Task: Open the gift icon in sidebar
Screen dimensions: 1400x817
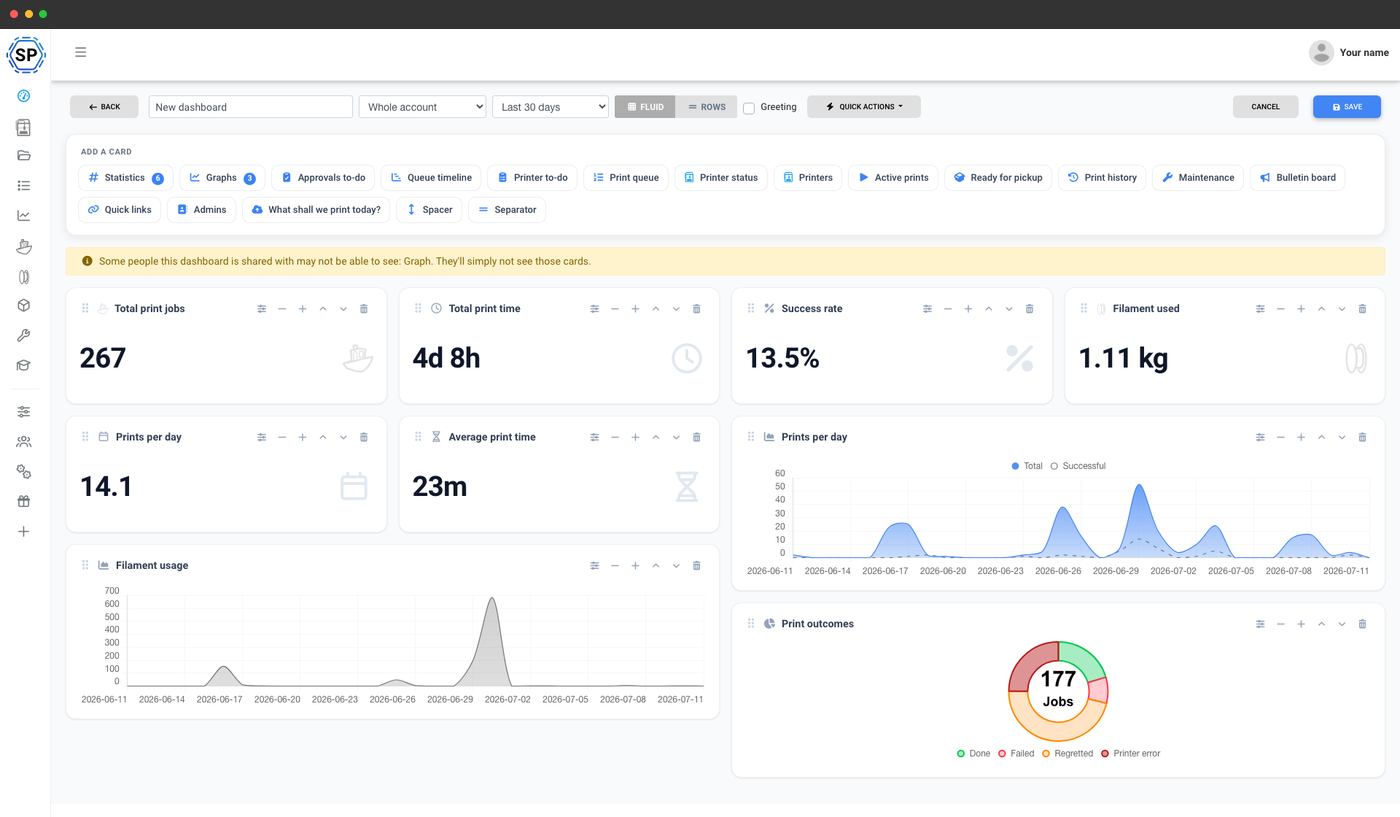Action: pyautogui.click(x=24, y=502)
